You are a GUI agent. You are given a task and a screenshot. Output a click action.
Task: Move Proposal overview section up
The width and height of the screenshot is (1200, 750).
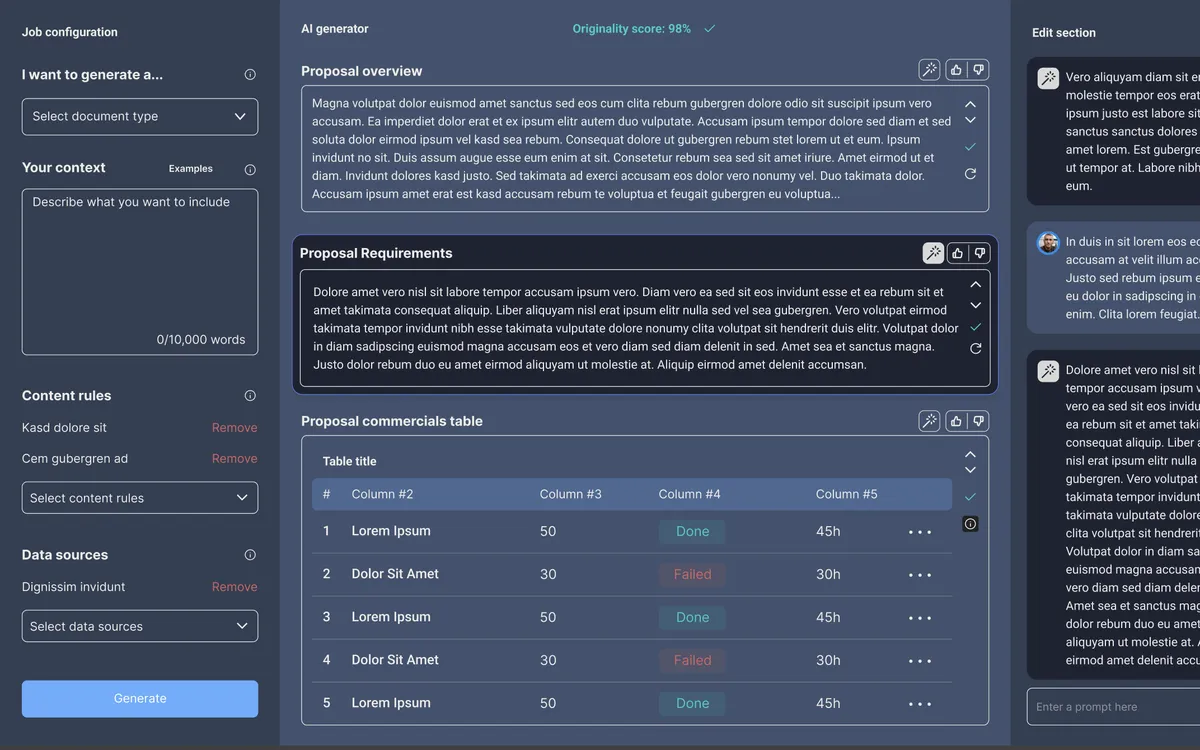(x=970, y=104)
